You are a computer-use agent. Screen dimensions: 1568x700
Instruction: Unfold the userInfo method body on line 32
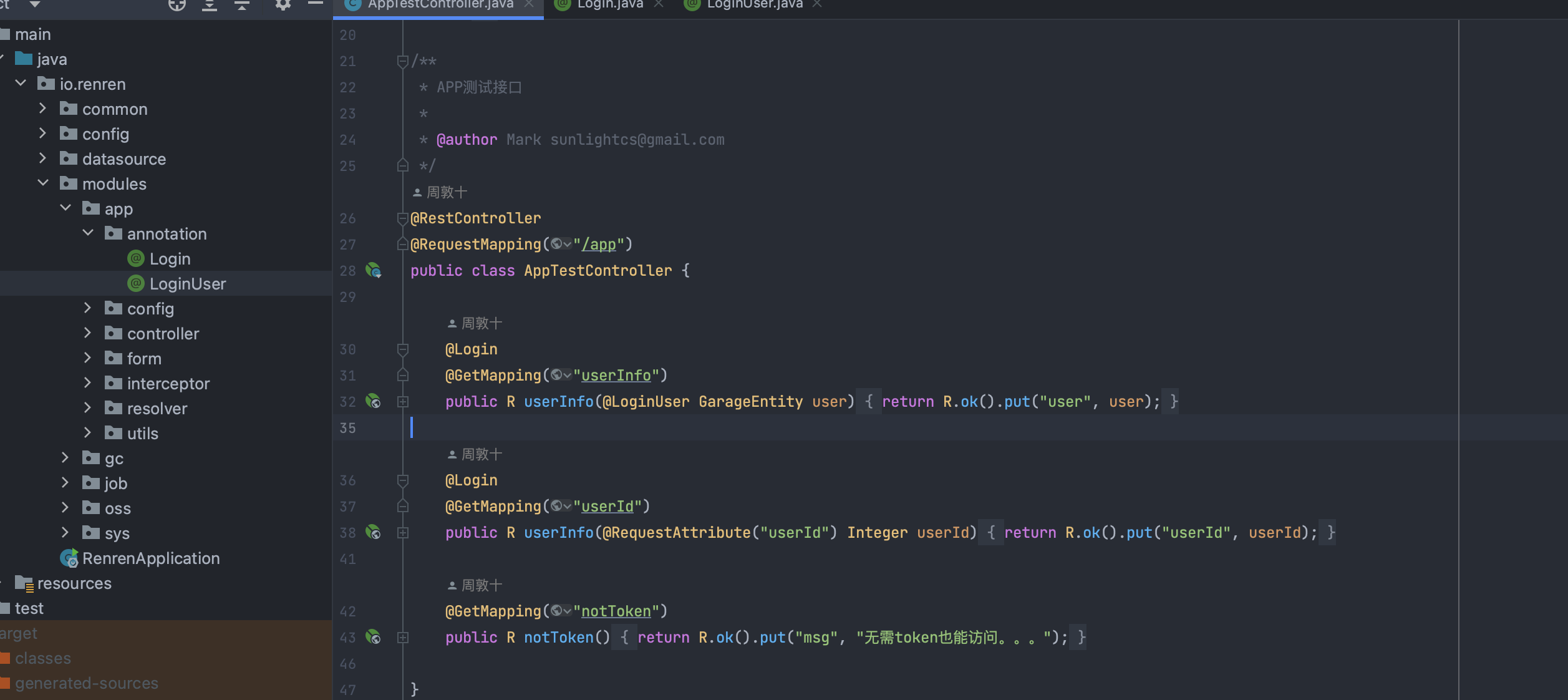click(403, 402)
